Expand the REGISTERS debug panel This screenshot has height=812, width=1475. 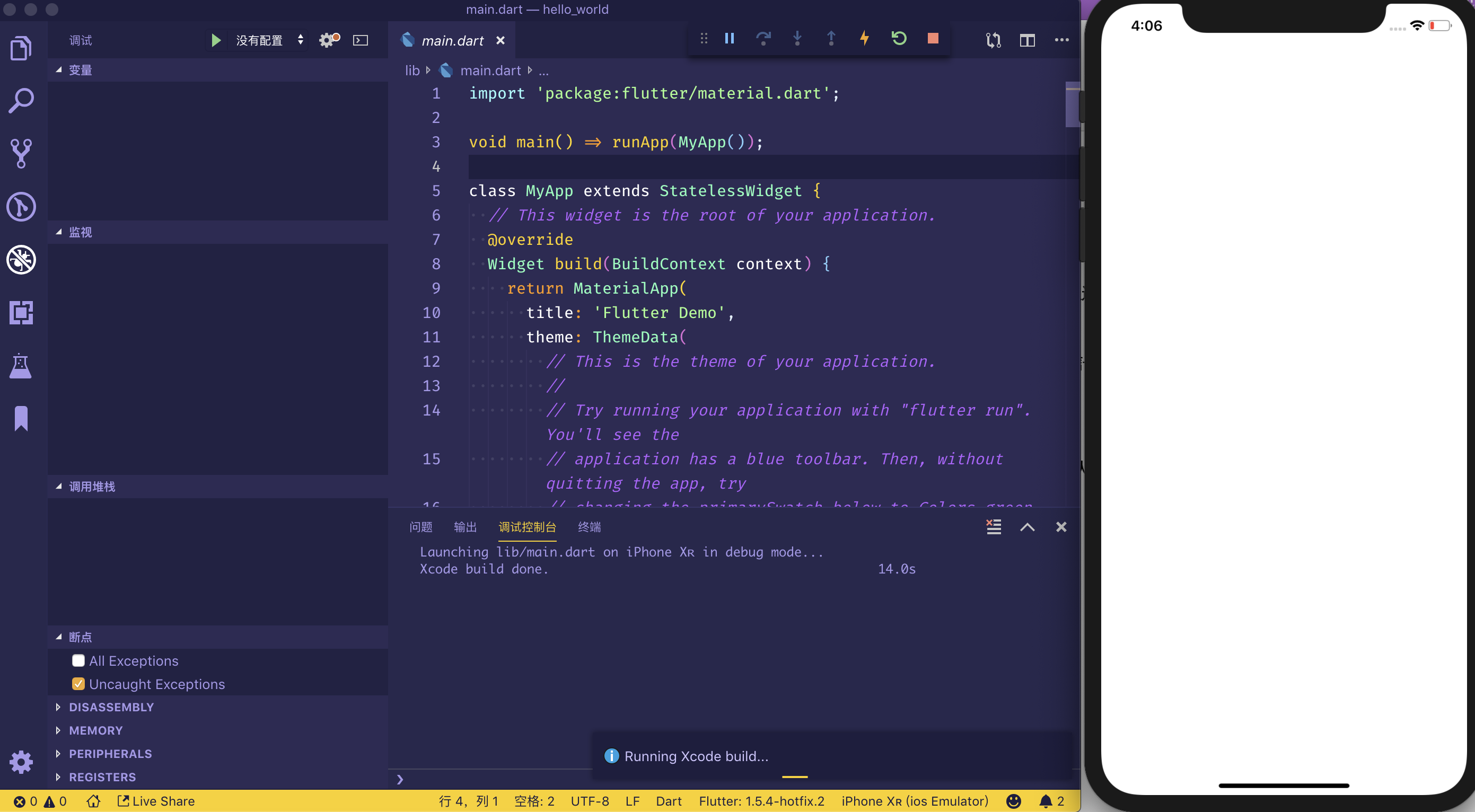(58, 776)
